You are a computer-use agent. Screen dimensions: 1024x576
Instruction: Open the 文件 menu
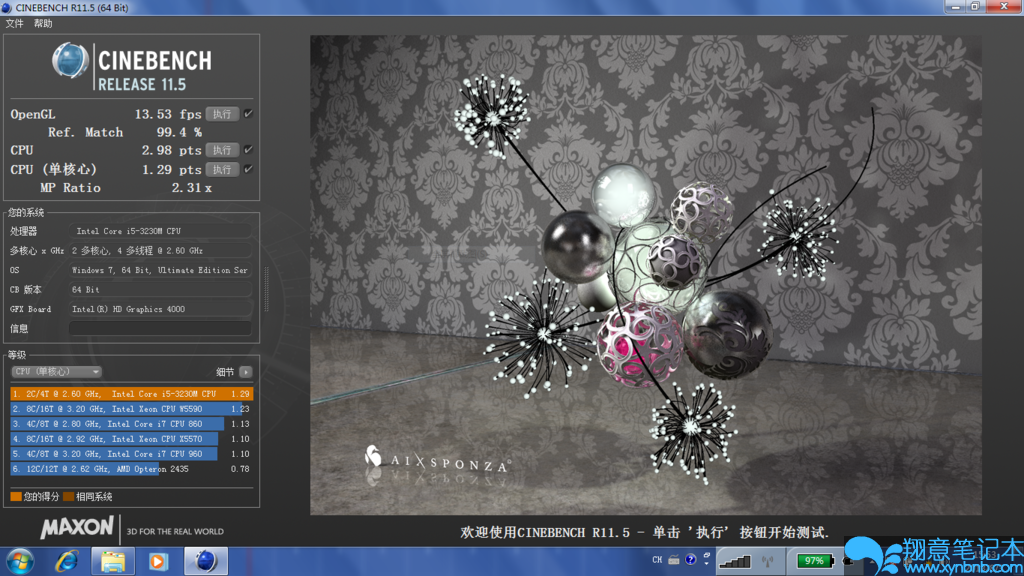click(14, 24)
